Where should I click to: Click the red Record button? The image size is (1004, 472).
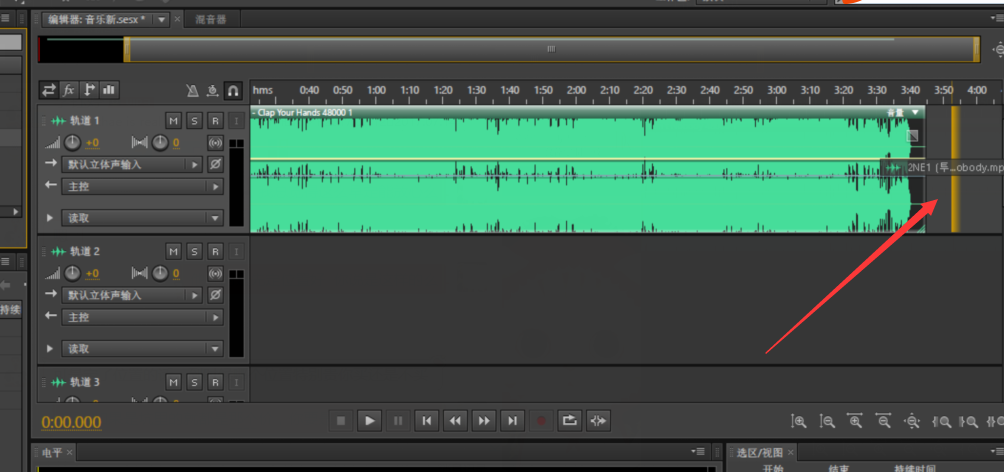click(x=541, y=421)
